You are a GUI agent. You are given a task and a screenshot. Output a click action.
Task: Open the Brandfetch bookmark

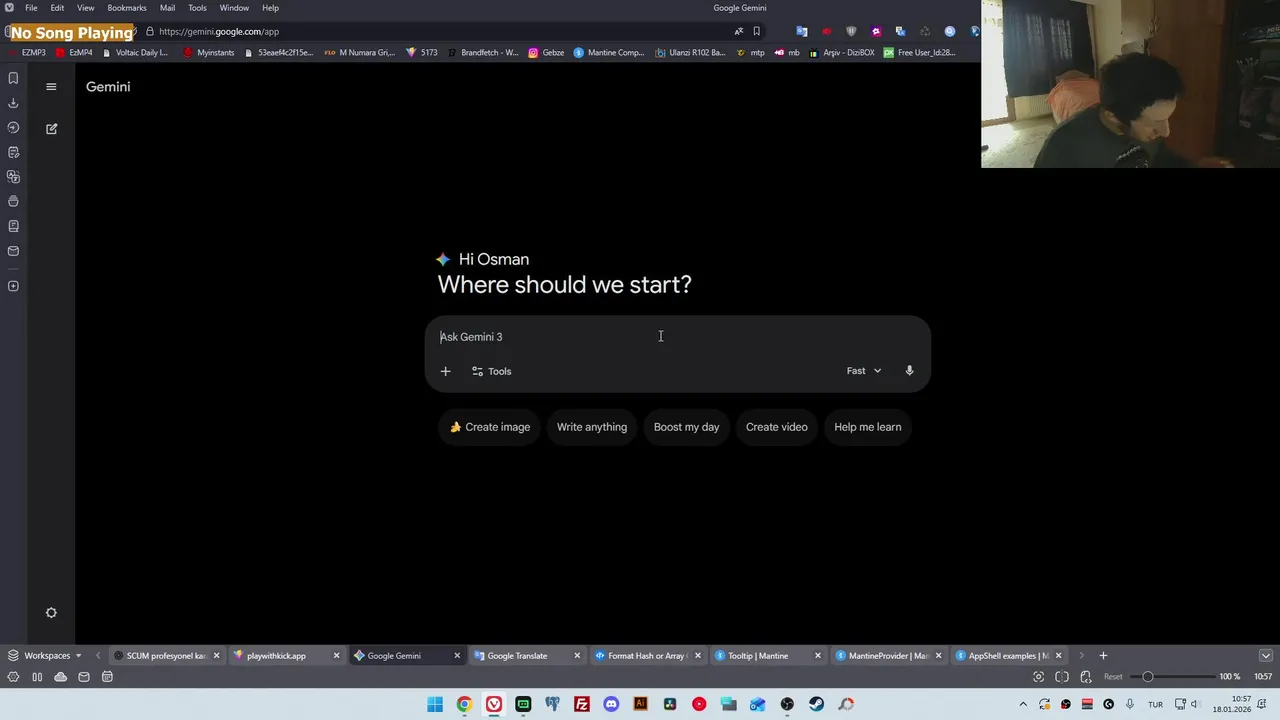click(483, 53)
